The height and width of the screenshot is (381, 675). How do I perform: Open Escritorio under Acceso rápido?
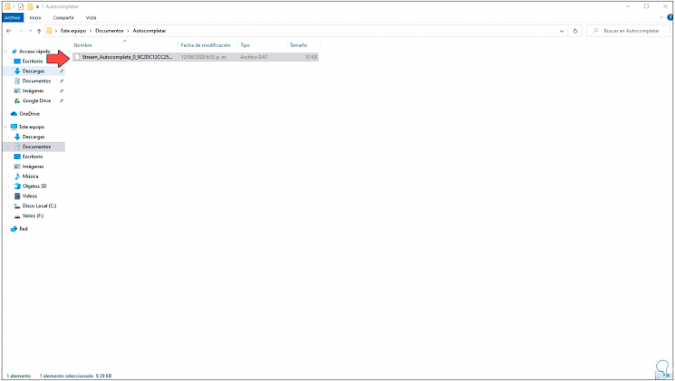coord(33,61)
